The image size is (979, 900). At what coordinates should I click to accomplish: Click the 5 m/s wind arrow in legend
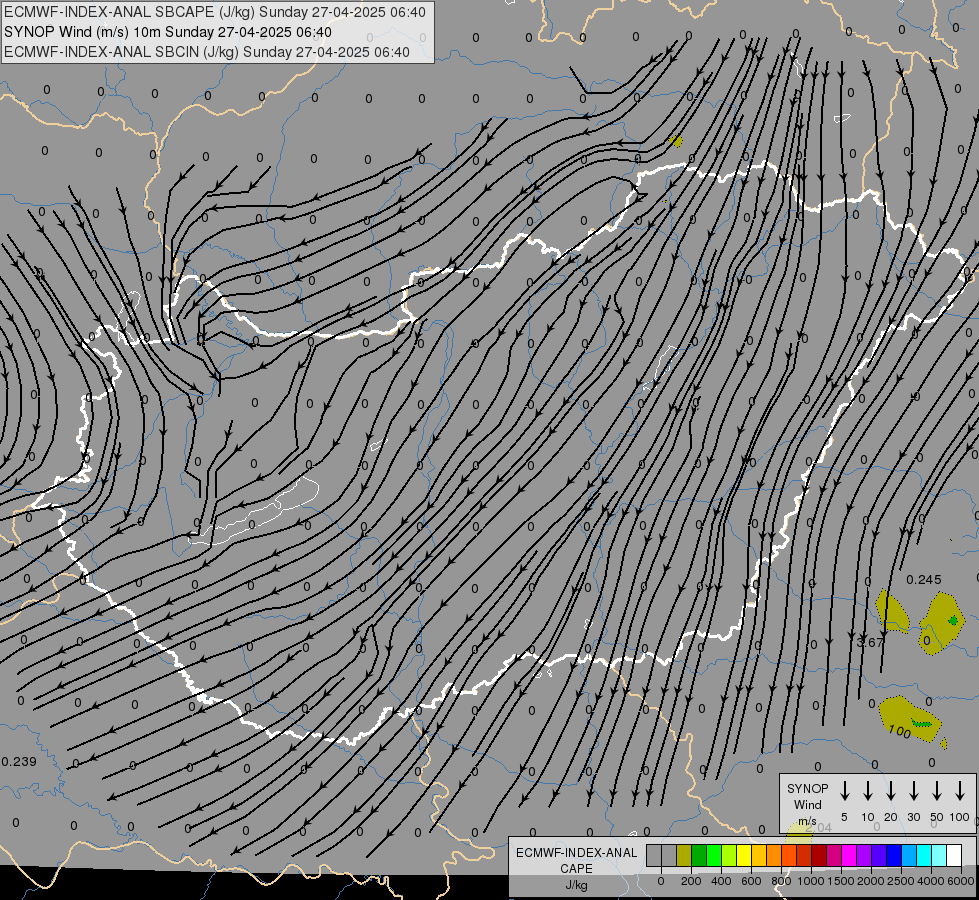point(844,791)
